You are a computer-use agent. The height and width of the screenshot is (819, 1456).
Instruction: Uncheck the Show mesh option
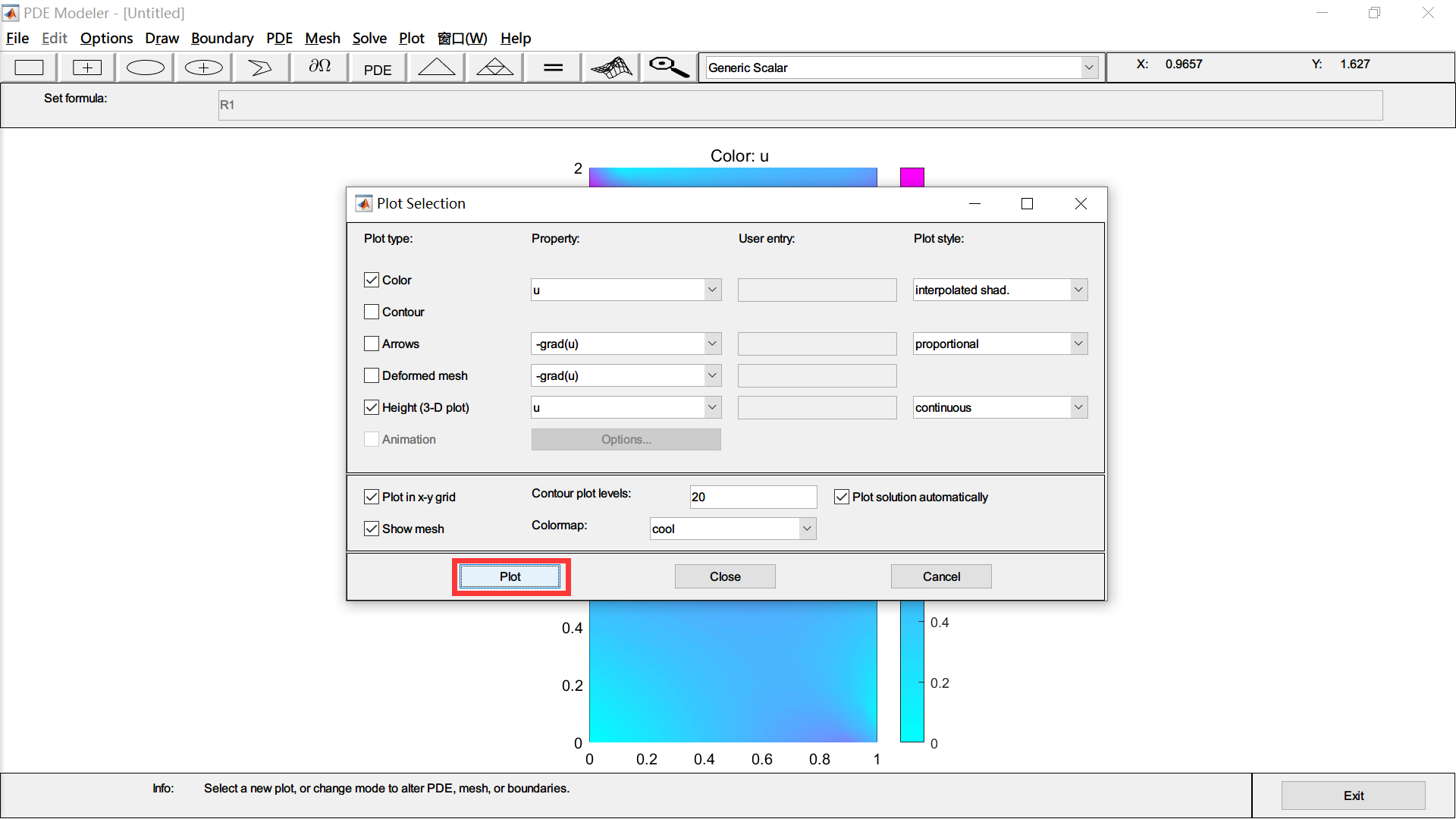click(371, 529)
